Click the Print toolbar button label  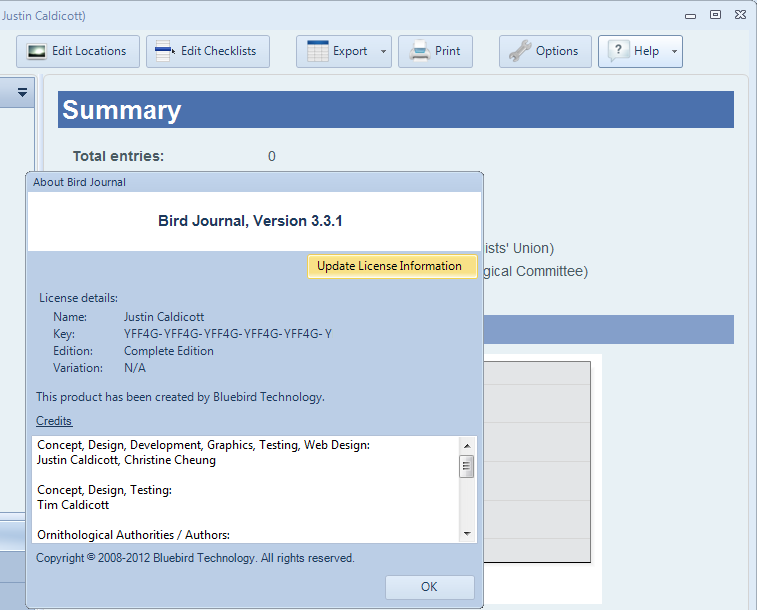(448, 51)
